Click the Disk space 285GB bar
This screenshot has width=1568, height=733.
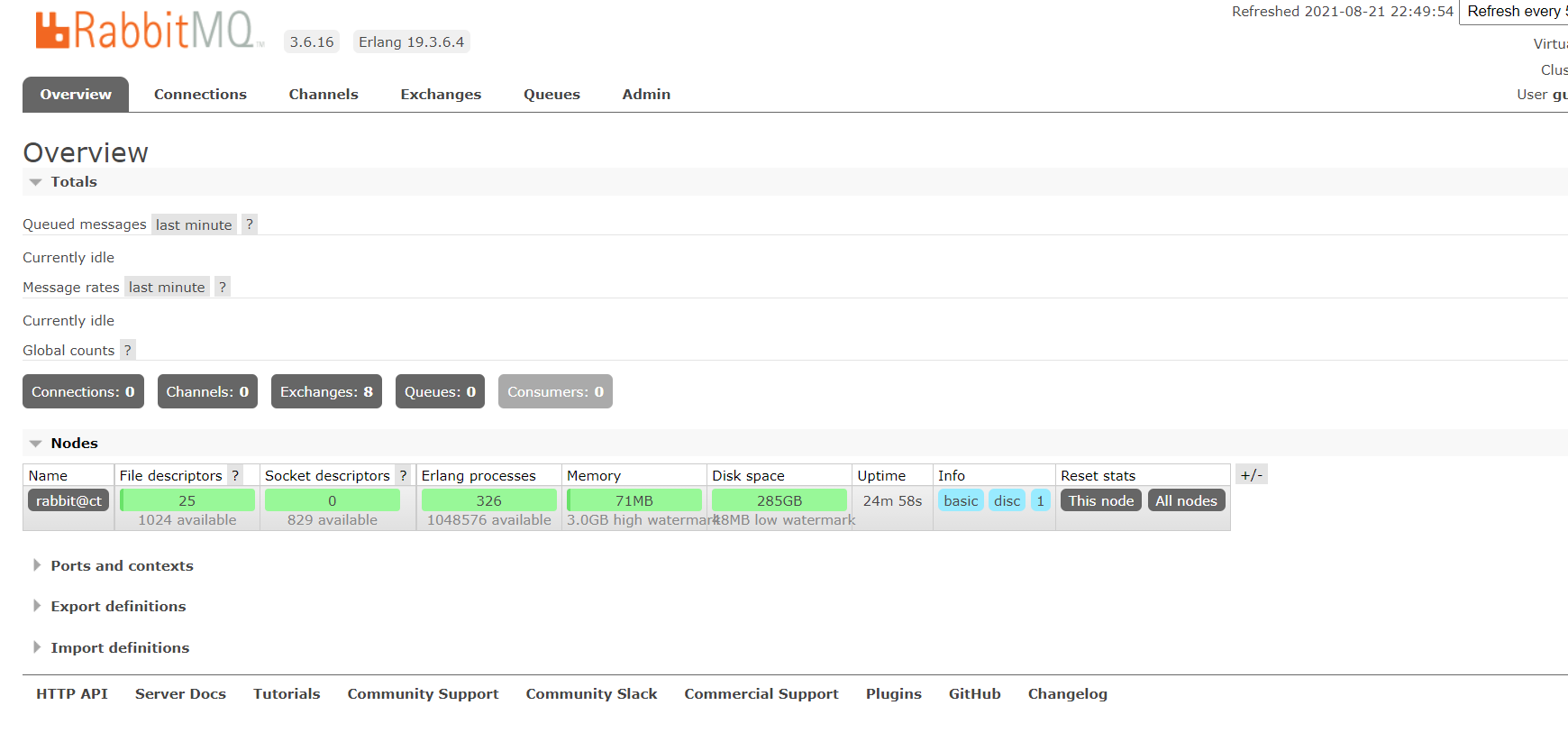tap(779, 500)
